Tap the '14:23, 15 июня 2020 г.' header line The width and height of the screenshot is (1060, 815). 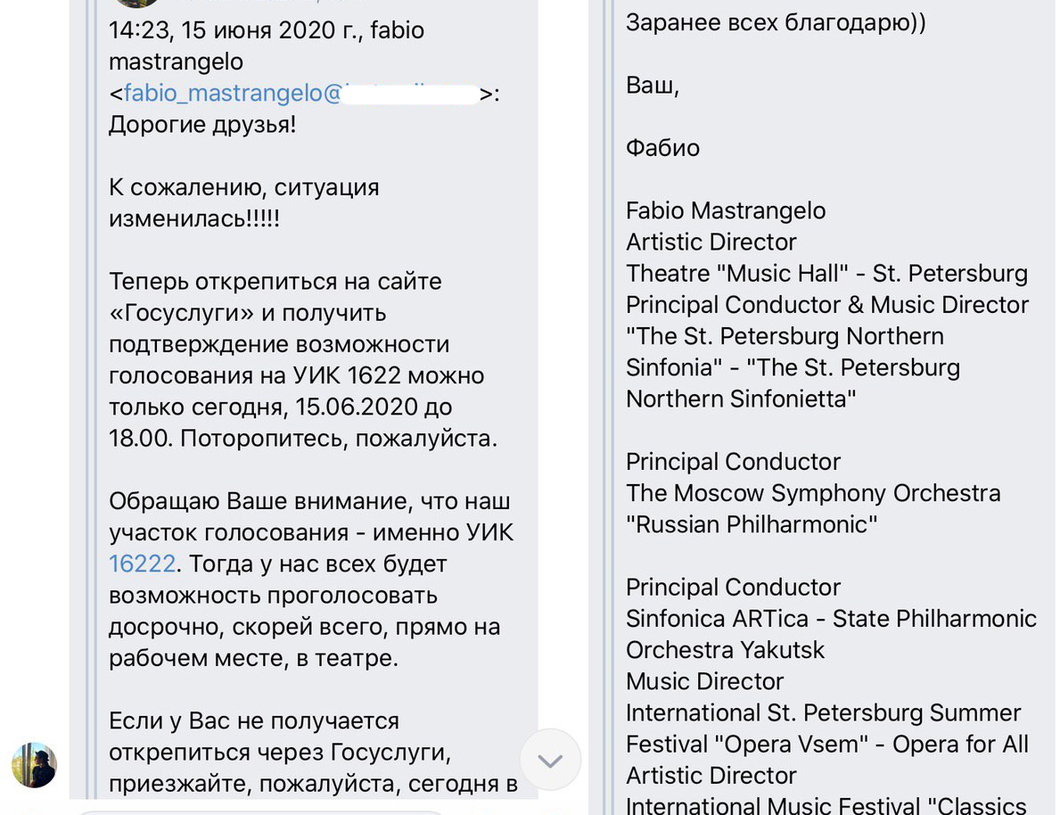click(266, 30)
